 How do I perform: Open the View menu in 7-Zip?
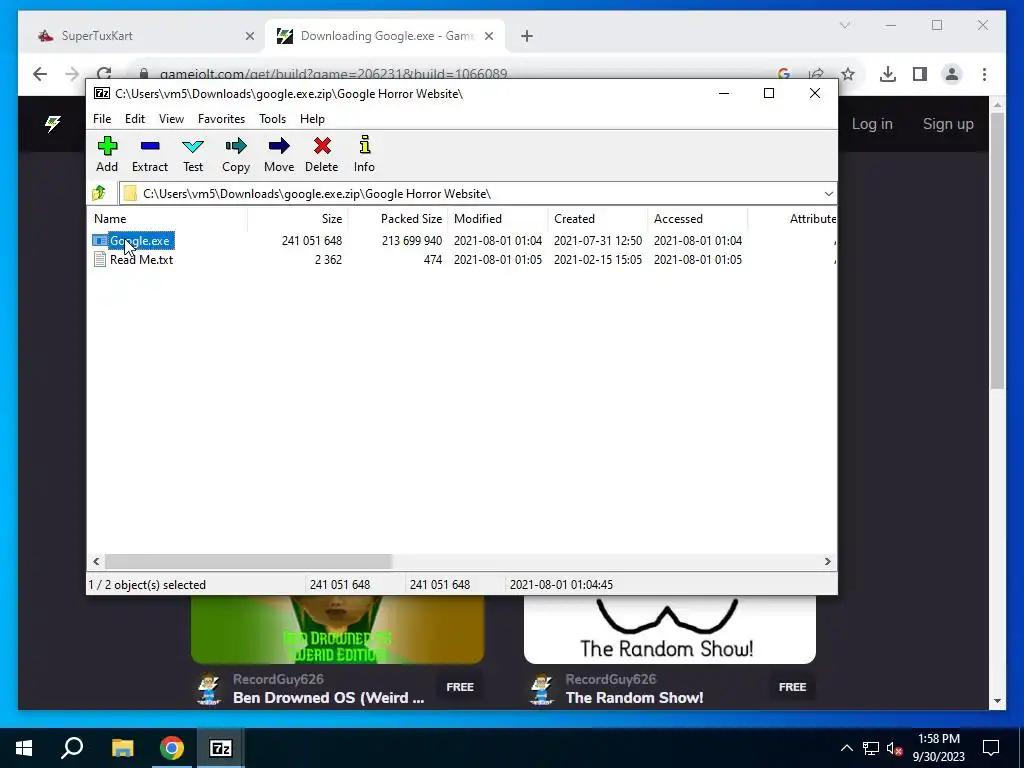coord(171,119)
